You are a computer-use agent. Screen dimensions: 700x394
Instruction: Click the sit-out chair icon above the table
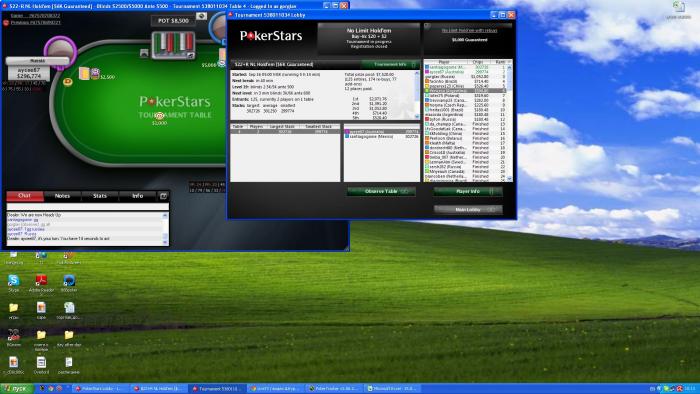pos(144,54)
